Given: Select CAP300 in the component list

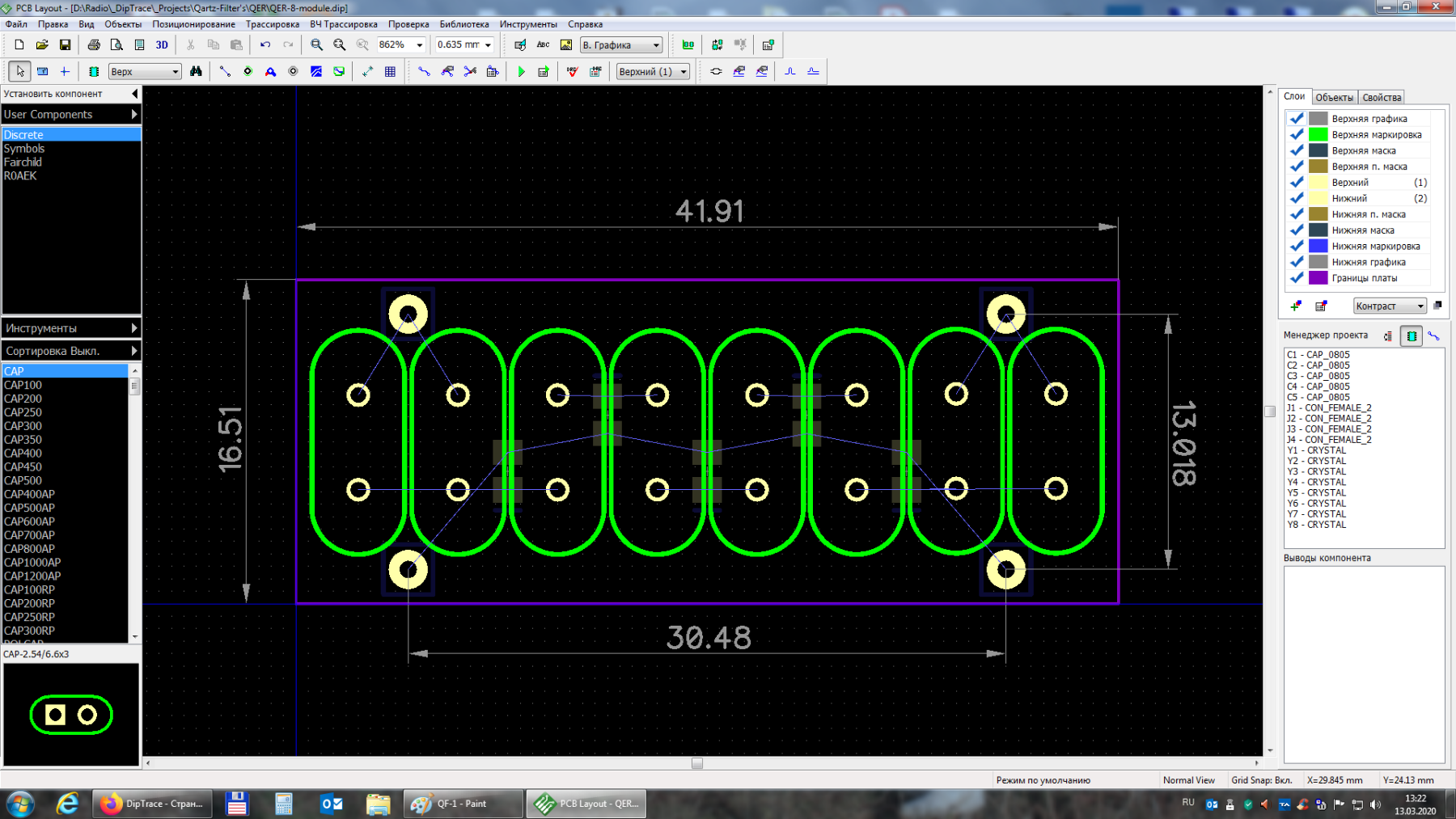Looking at the screenshot, I should click(x=23, y=426).
